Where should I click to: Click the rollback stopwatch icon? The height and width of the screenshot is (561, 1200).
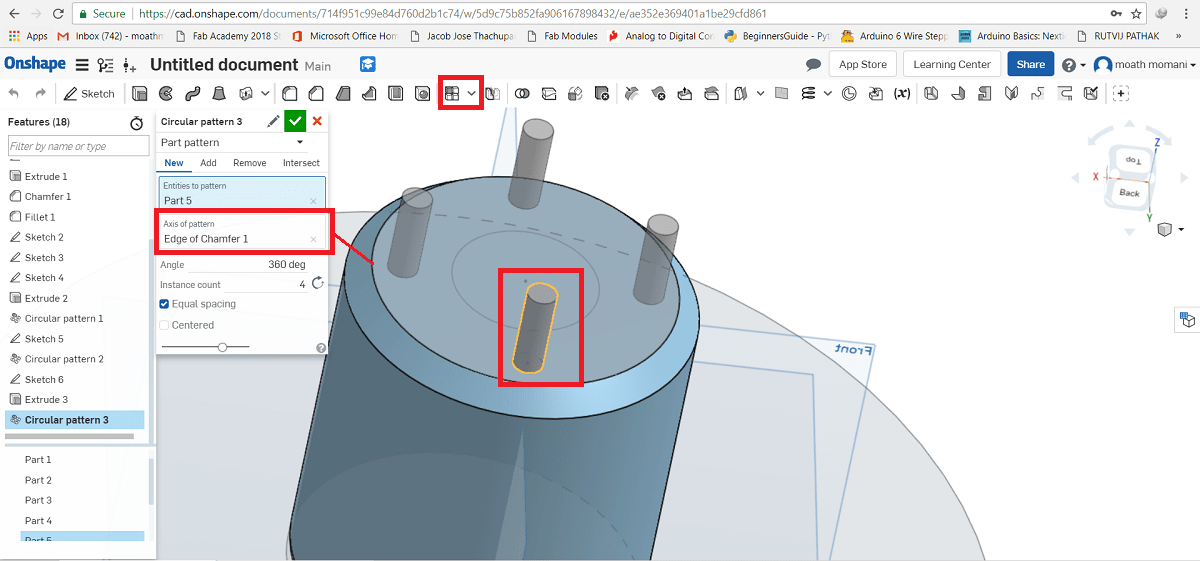[137, 122]
